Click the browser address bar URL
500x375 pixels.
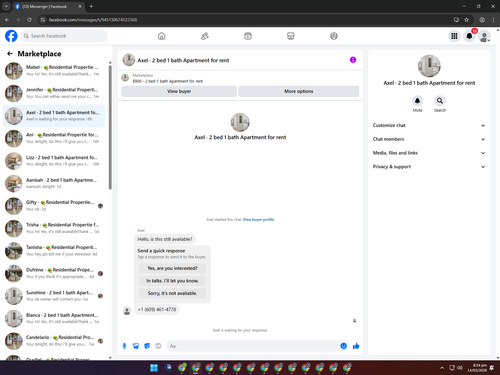pyautogui.click(x=93, y=20)
